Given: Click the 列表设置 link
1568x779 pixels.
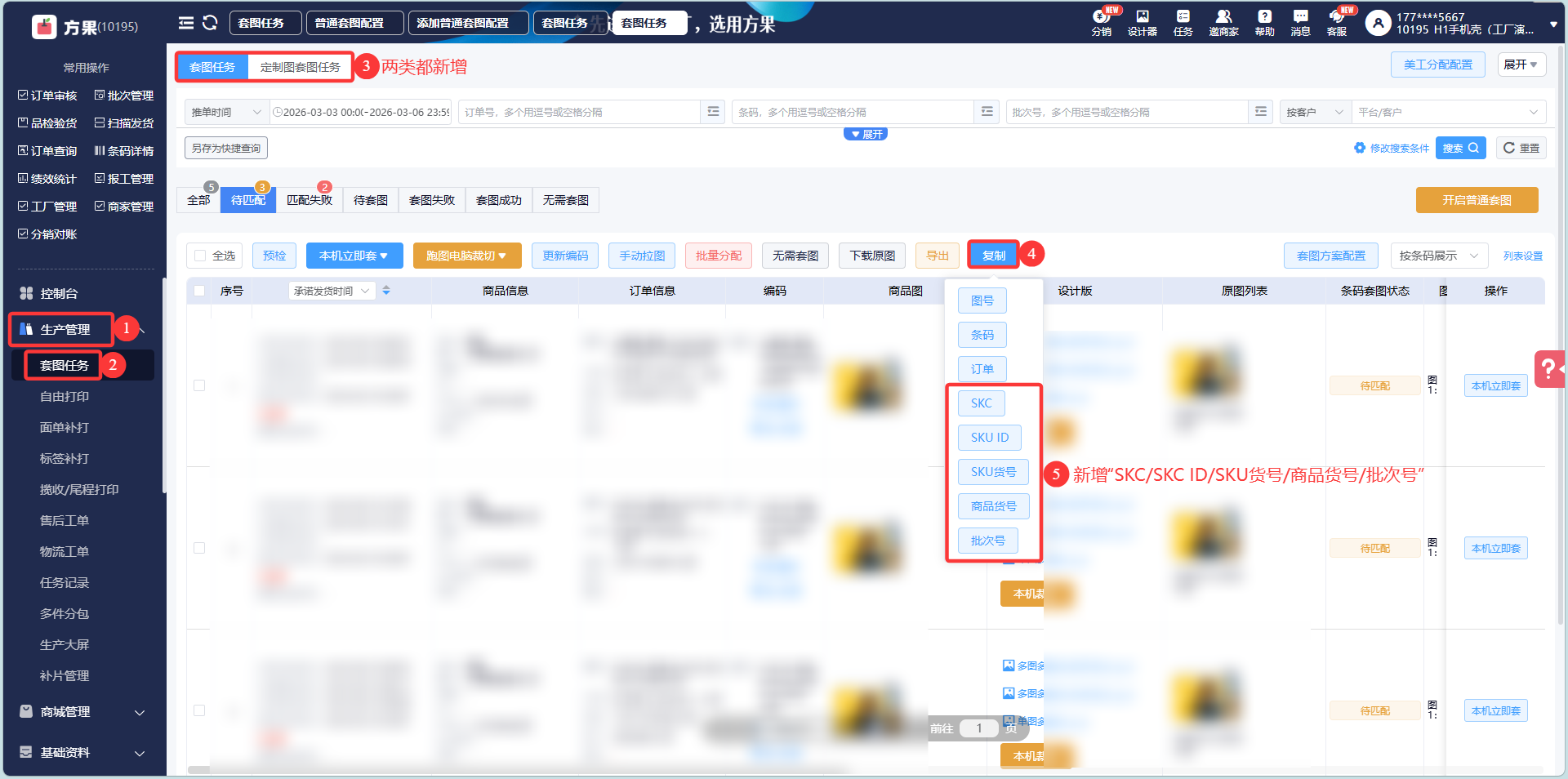Looking at the screenshot, I should (x=1523, y=256).
